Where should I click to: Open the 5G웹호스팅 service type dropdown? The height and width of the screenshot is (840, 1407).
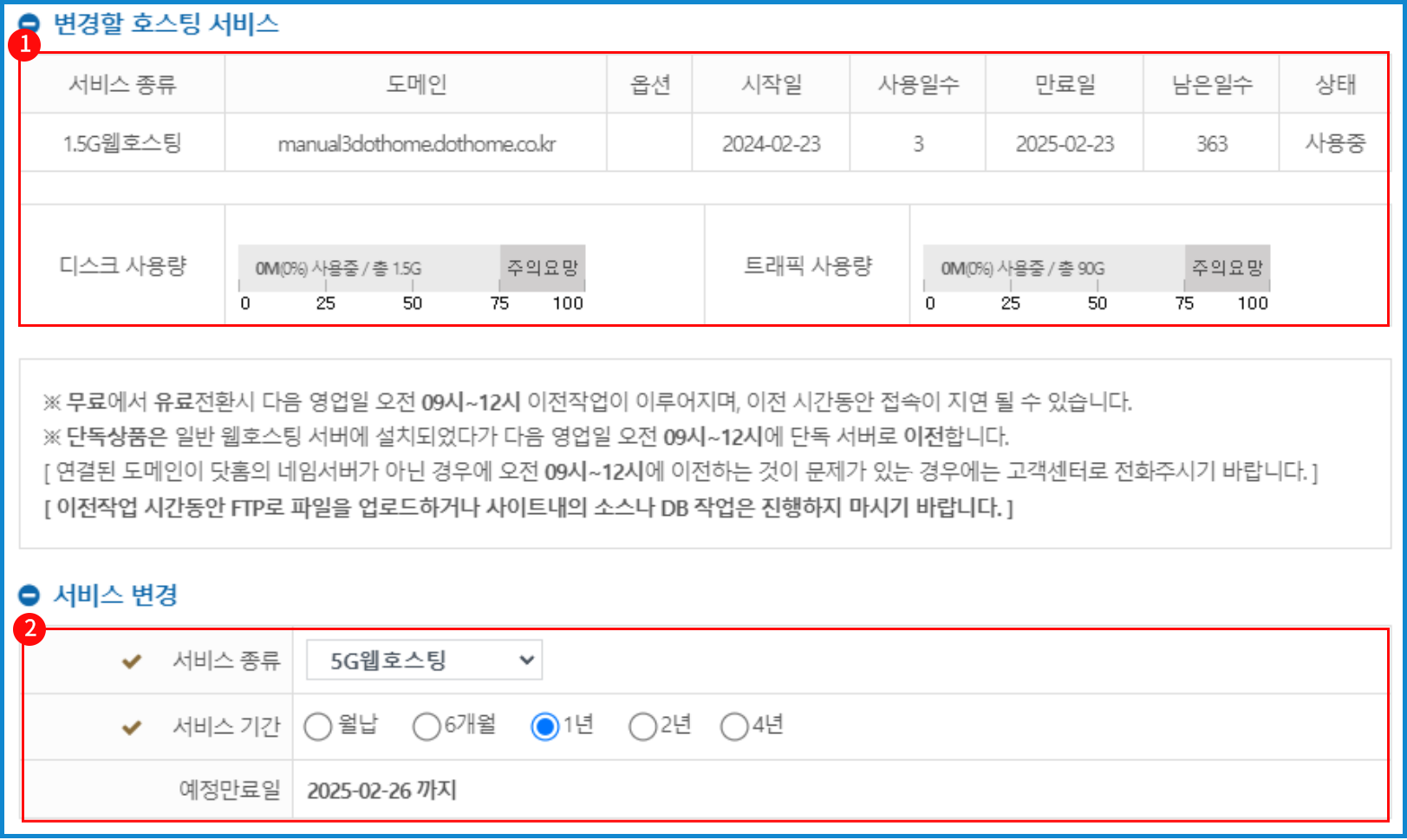point(425,661)
